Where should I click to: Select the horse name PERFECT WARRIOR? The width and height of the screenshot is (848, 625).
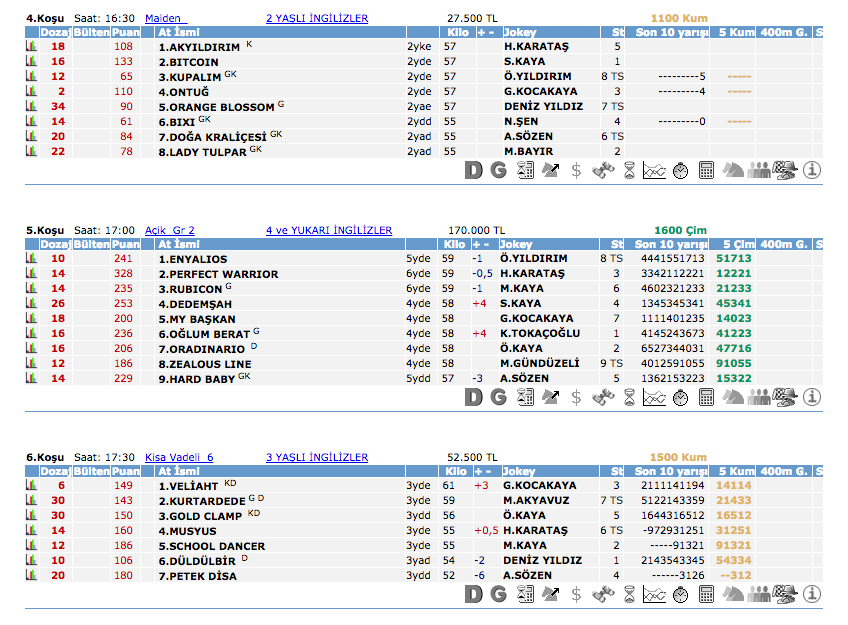(210, 273)
